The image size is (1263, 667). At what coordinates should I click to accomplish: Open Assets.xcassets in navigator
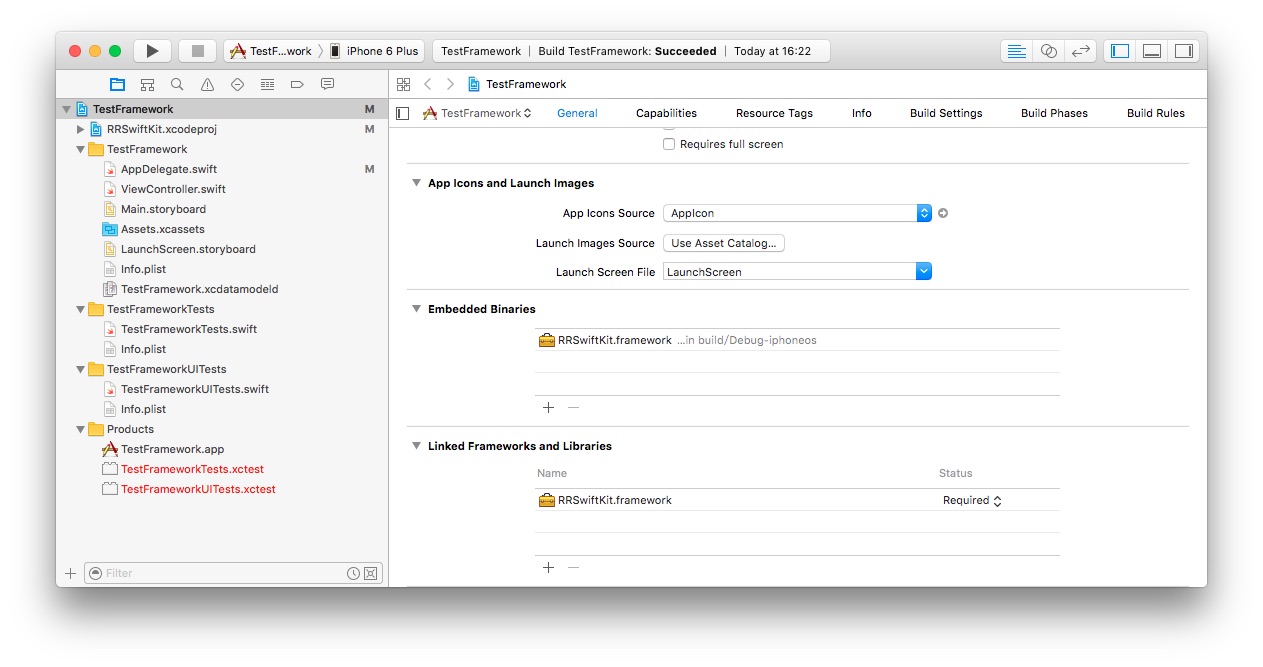point(162,229)
